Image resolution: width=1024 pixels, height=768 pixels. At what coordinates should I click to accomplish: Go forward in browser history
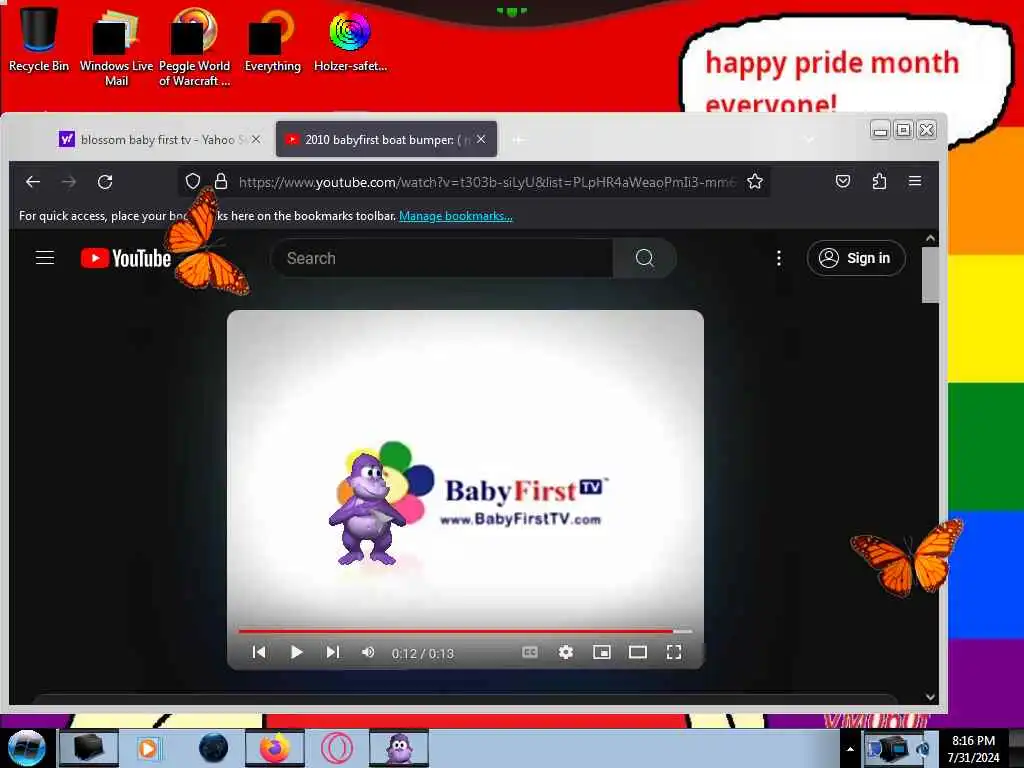coord(69,182)
